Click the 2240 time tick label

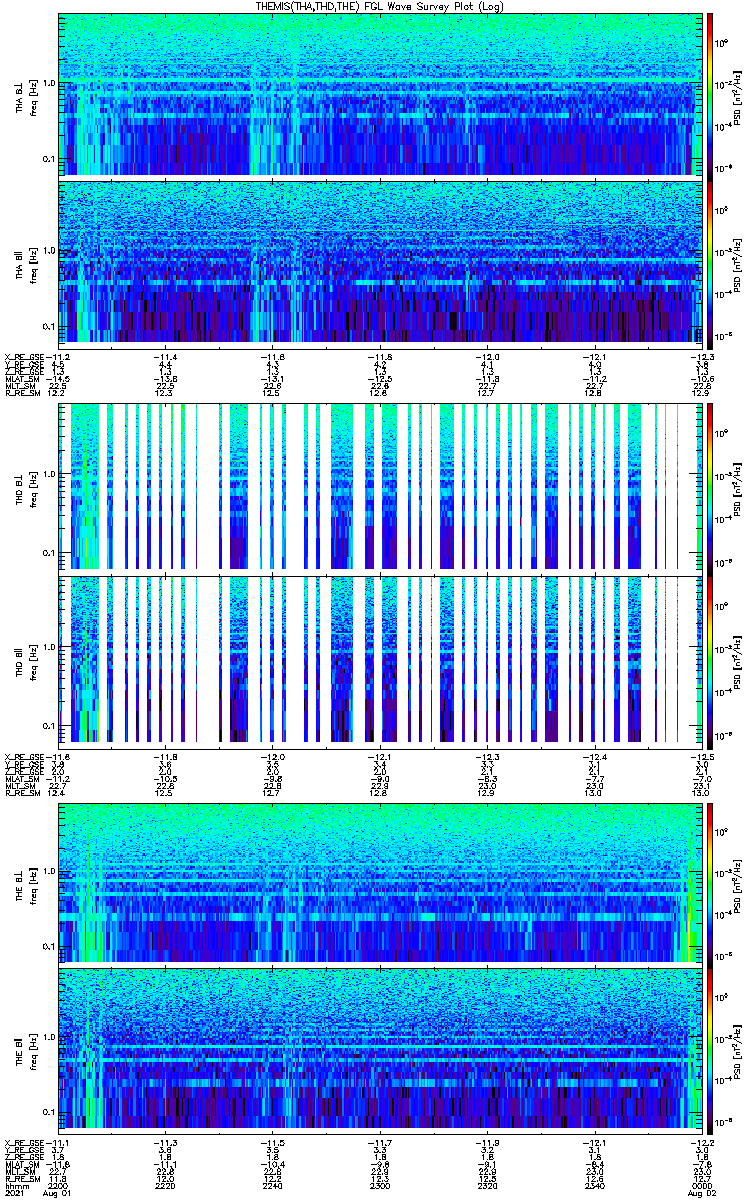(x=273, y=1187)
